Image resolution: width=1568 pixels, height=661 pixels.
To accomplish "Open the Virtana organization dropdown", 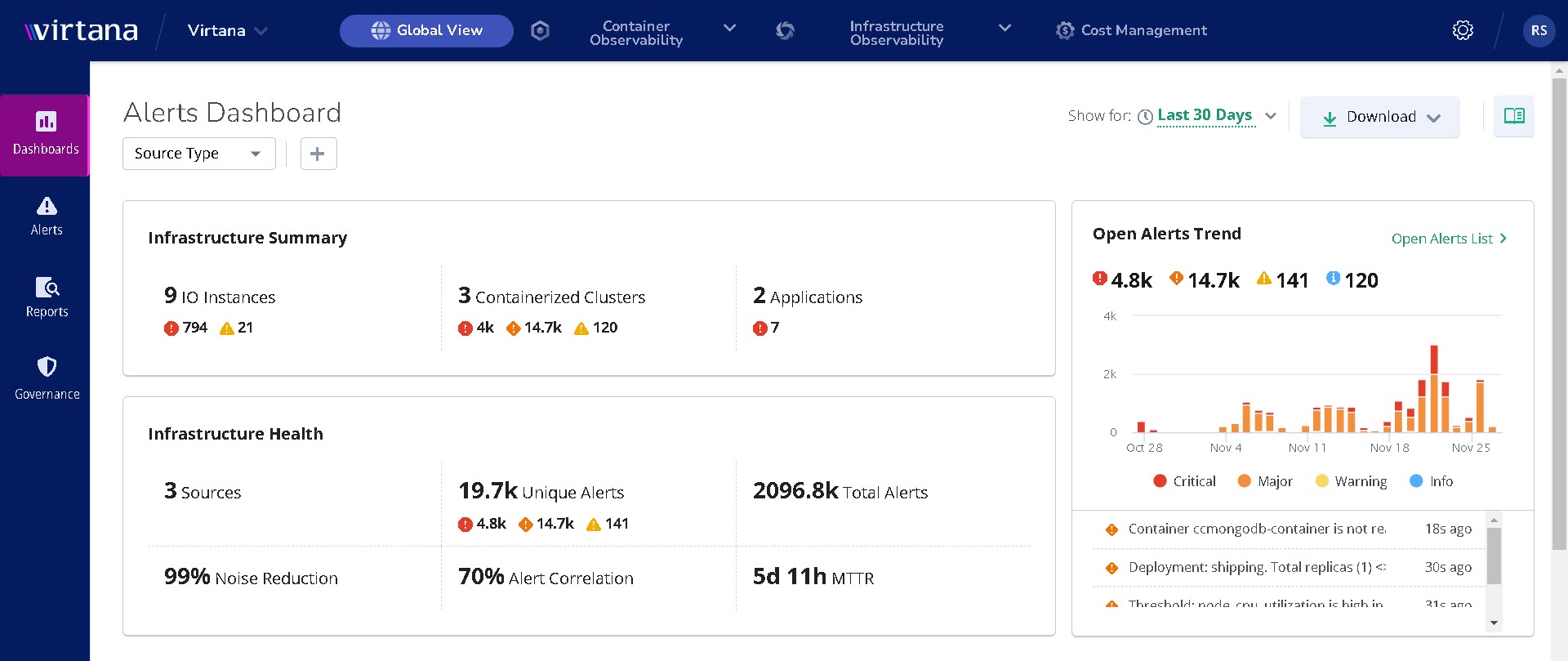I will coord(227,31).
